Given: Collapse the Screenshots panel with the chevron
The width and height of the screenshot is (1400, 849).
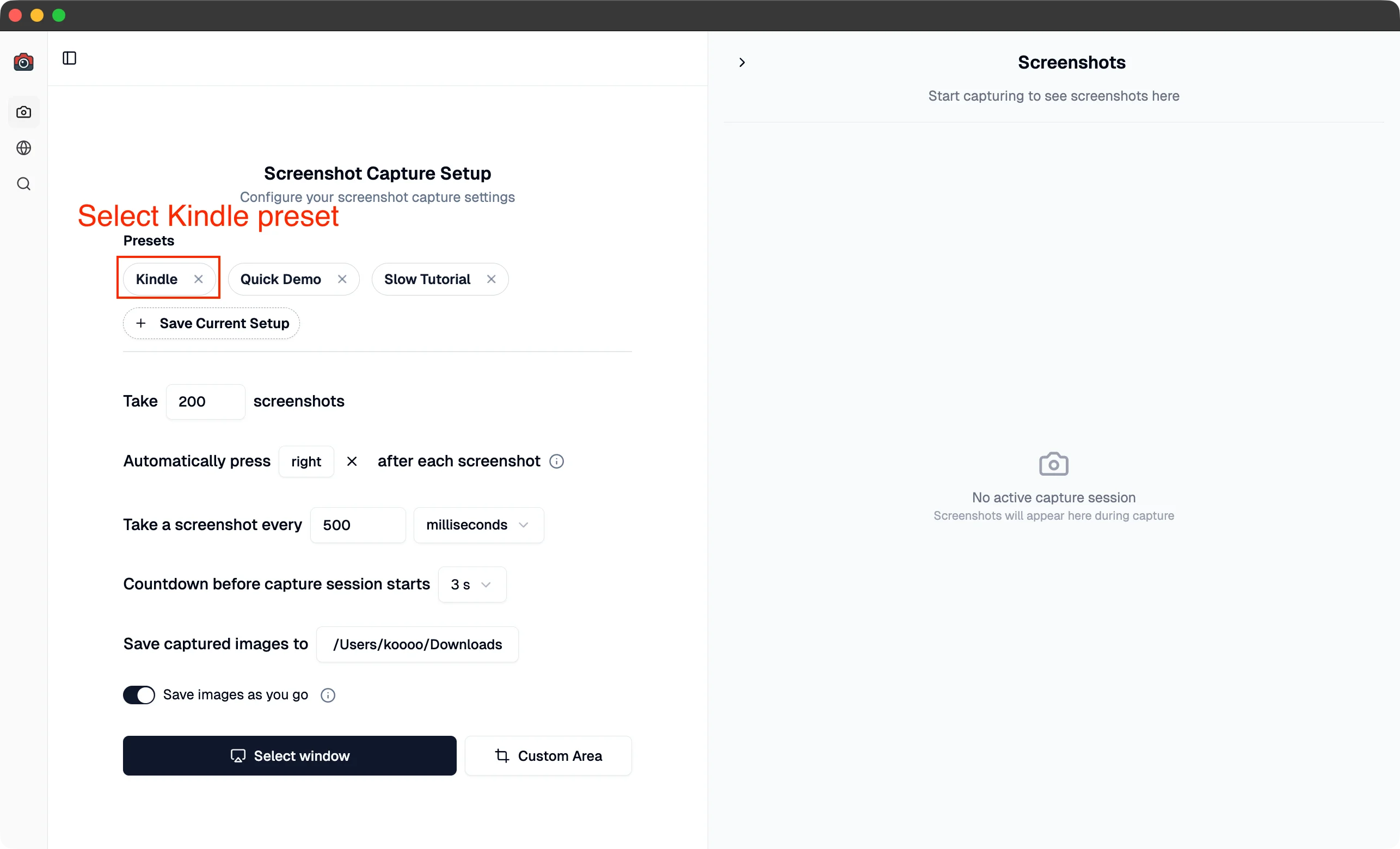Looking at the screenshot, I should (x=741, y=62).
